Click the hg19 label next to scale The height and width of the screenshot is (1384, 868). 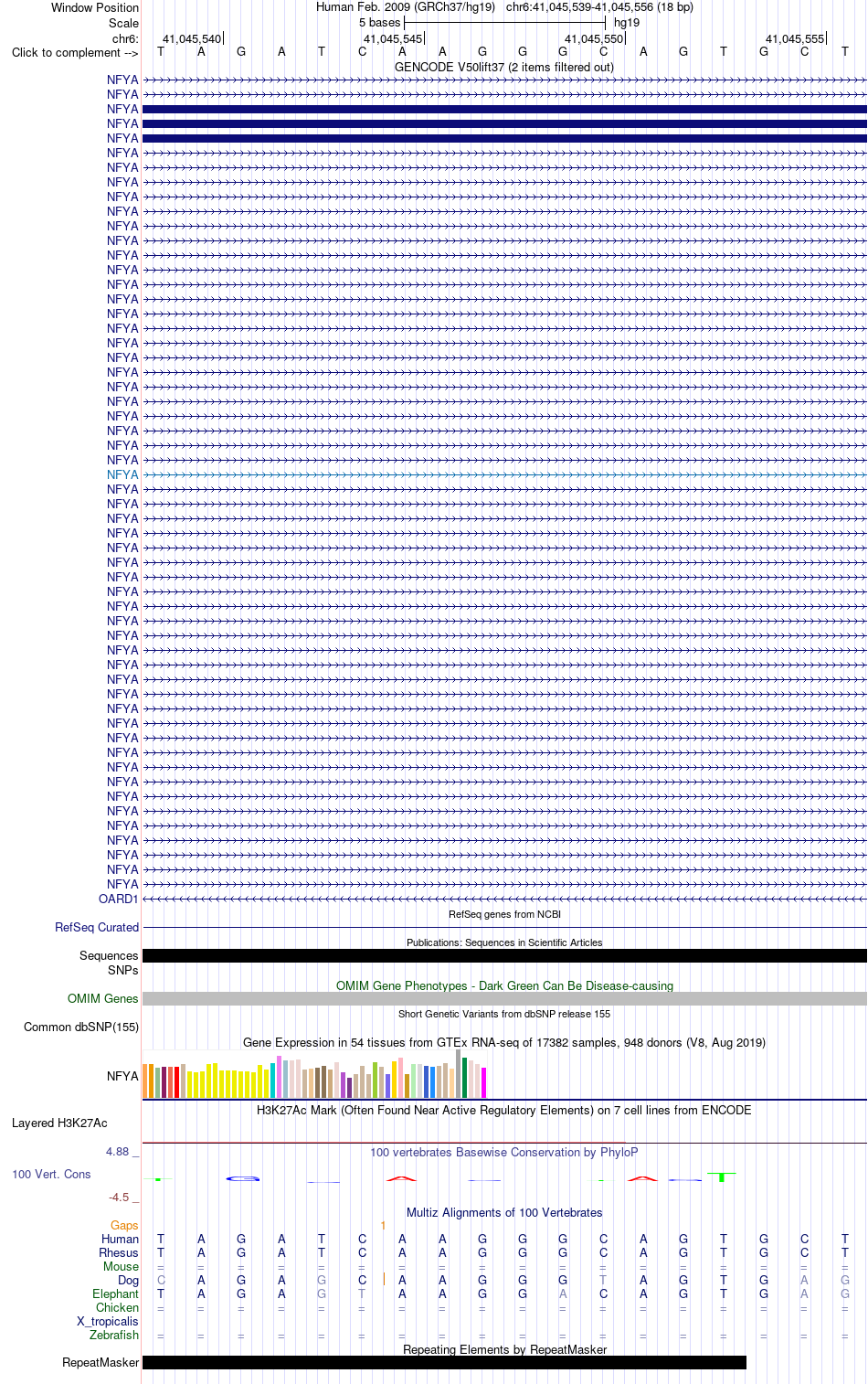pos(627,22)
